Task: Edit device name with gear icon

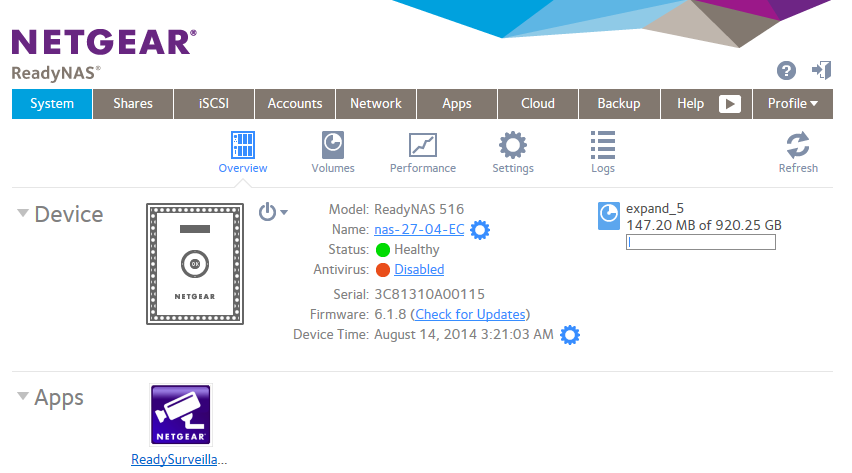Action: pyautogui.click(x=480, y=230)
